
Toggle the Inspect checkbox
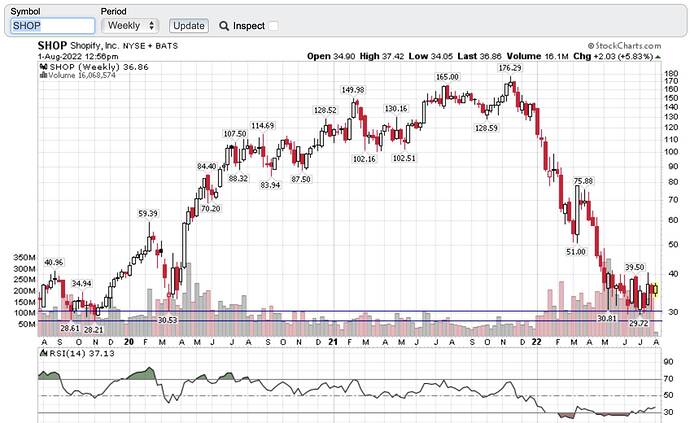(x=273, y=26)
